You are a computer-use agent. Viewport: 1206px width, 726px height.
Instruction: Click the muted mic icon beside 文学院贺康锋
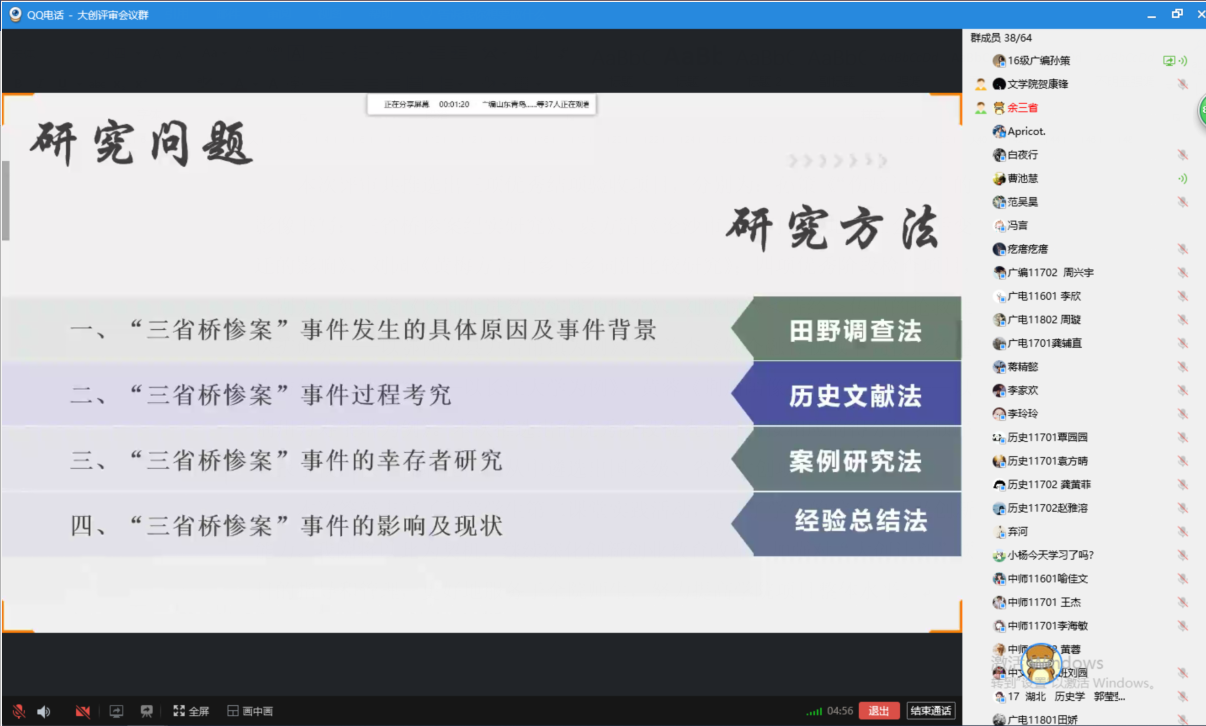click(1182, 85)
